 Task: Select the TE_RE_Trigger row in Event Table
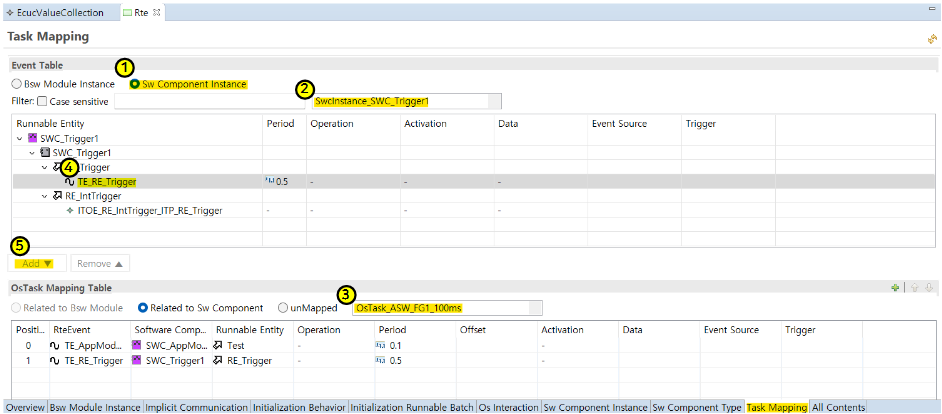click(x=473, y=181)
